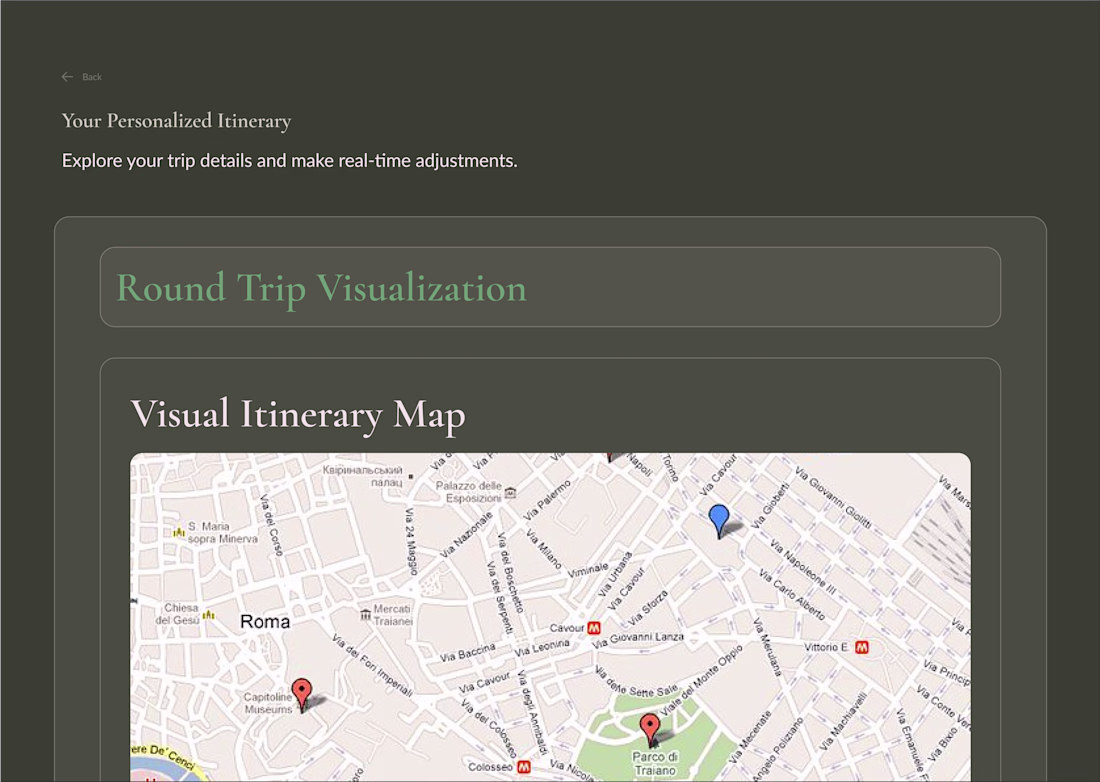This screenshot has width=1100, height=782.
Task: Select the red pin at Parco di Traiano
Action: 650,730
